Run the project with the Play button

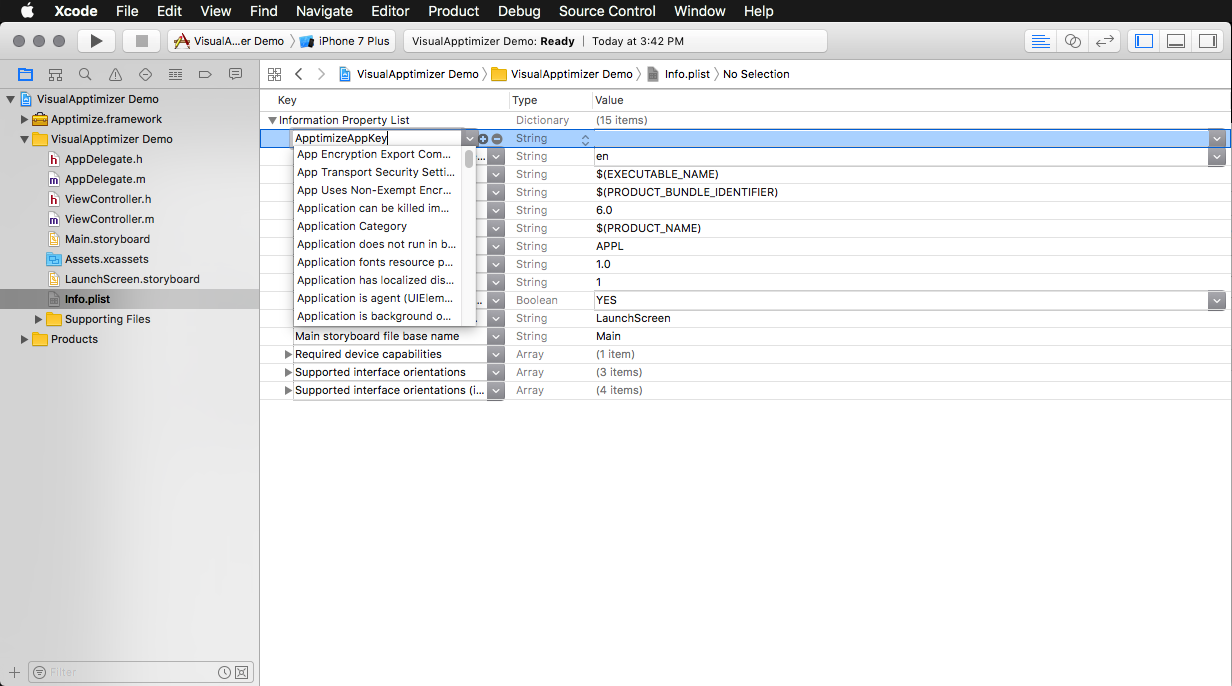pyautogui.click(x=96, y=41)
